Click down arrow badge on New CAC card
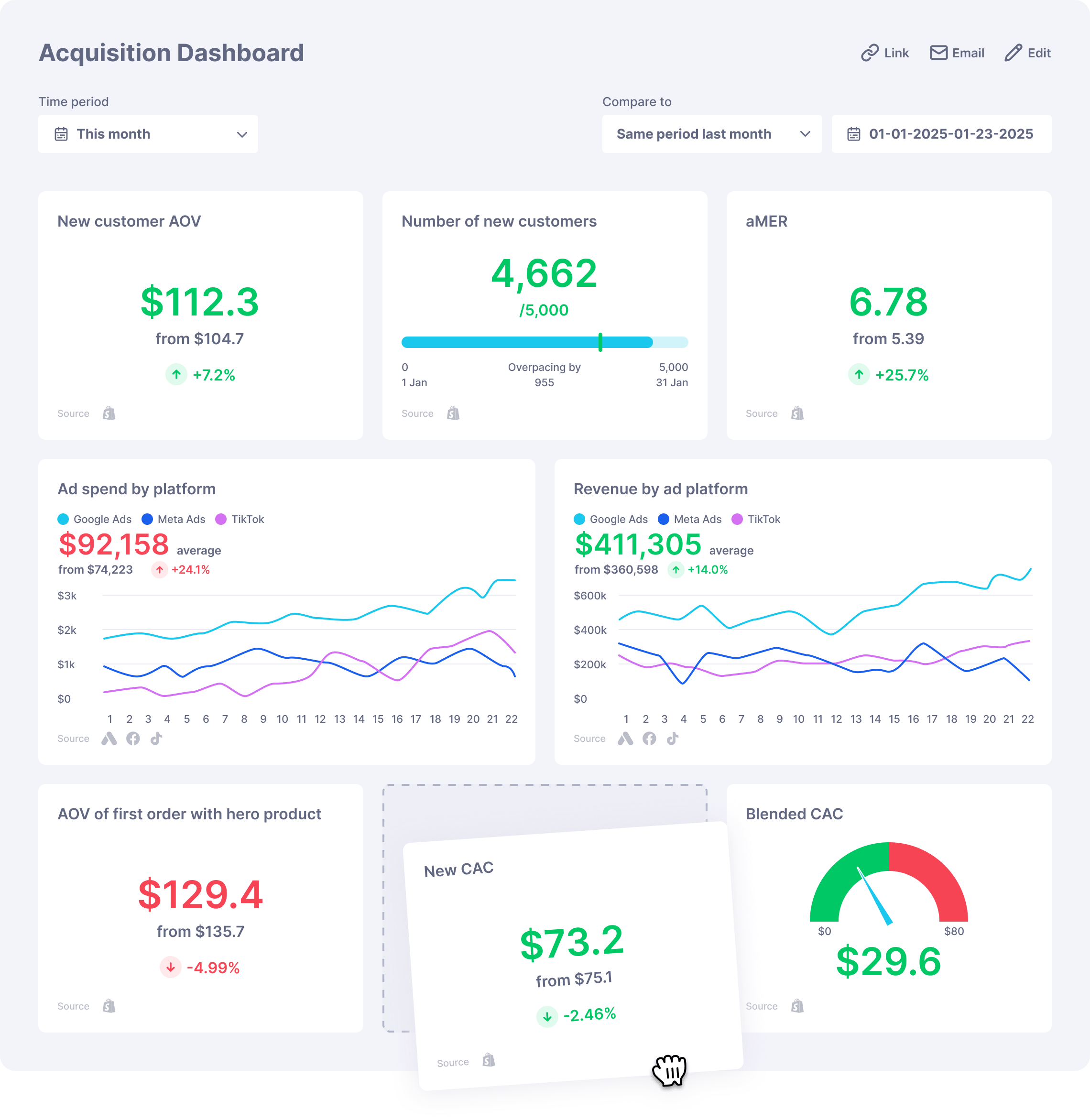The height and width of the screenshot is (1120, 1090). 547,1016
